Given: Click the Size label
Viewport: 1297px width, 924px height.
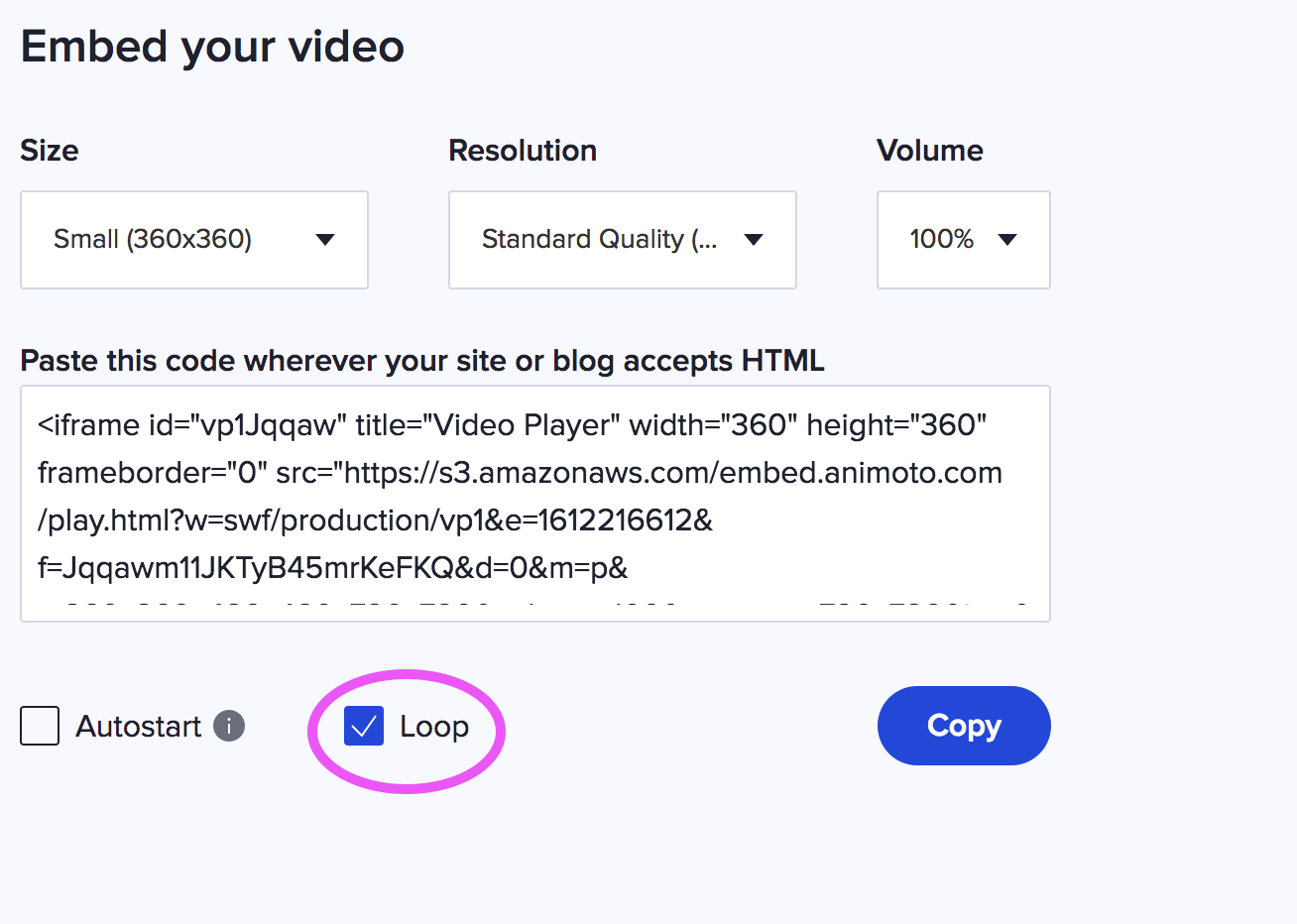Looking at the screenshot, I should click(50, 151).
